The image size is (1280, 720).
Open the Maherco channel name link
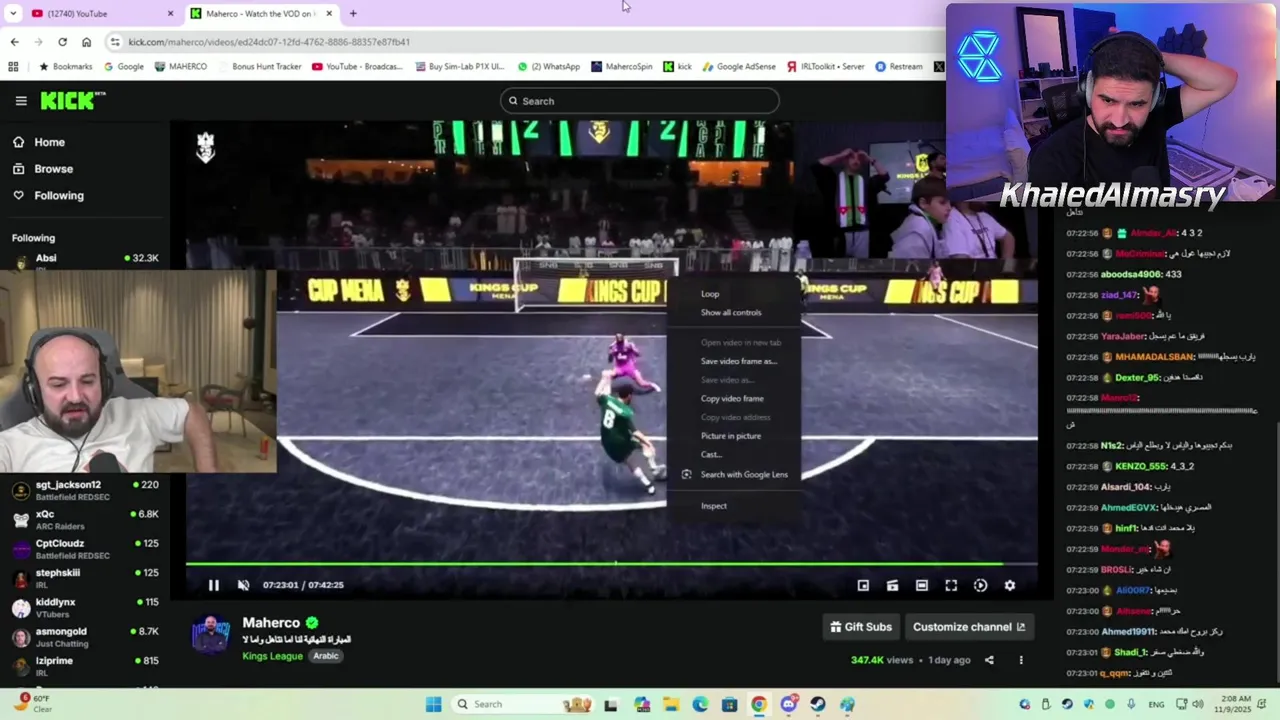(x=271, y=623)
